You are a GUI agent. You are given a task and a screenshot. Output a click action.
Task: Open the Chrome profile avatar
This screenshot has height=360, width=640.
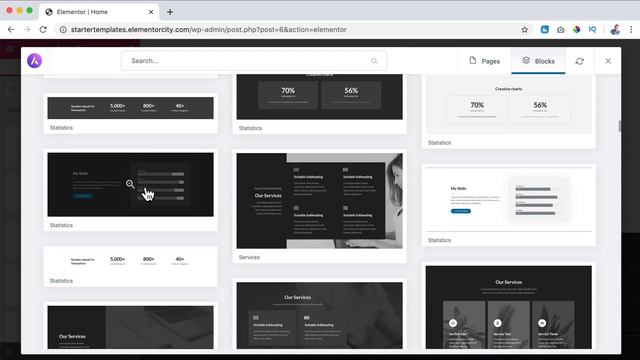615,29
